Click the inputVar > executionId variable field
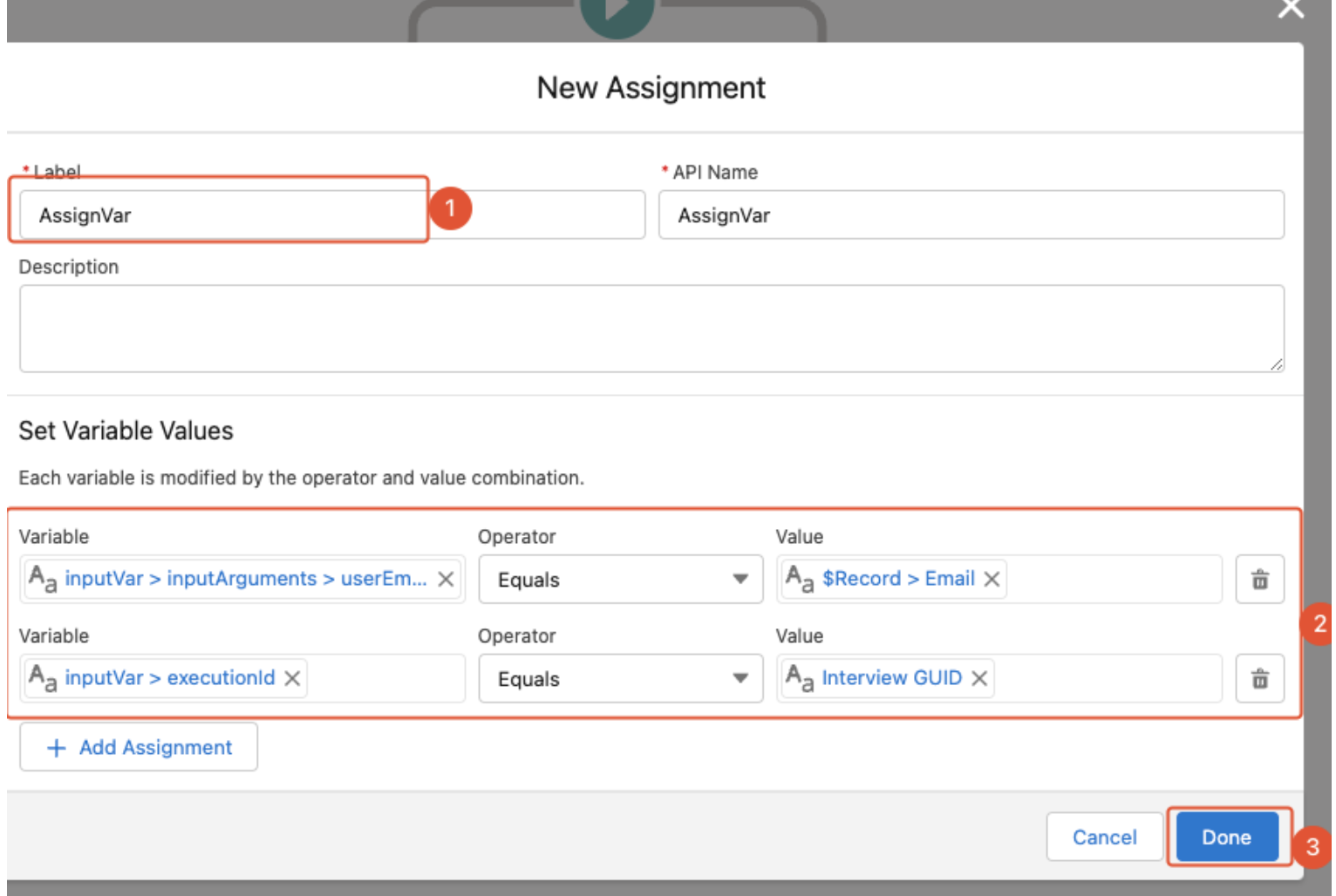 tap(384, 678)
